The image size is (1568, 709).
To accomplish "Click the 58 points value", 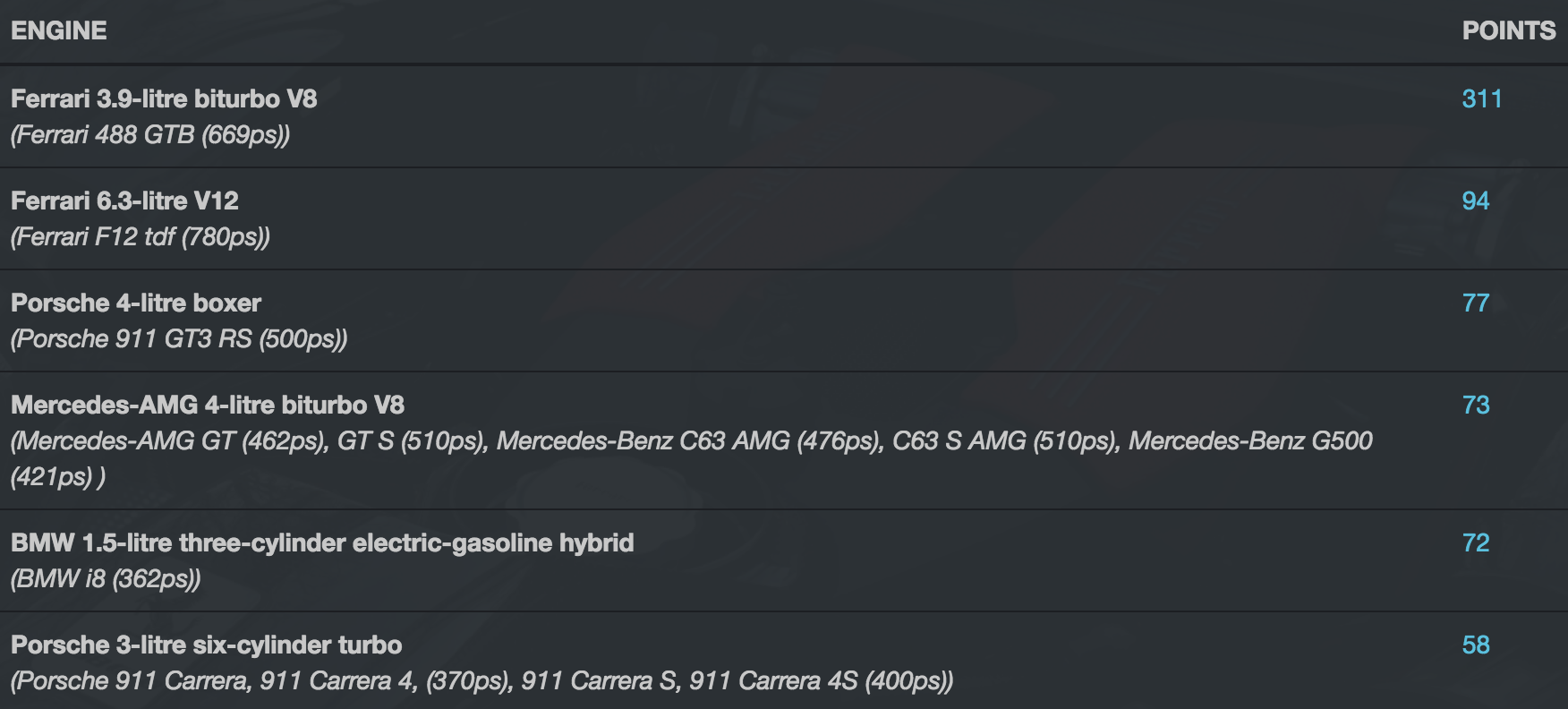I will click(1476, 645).
